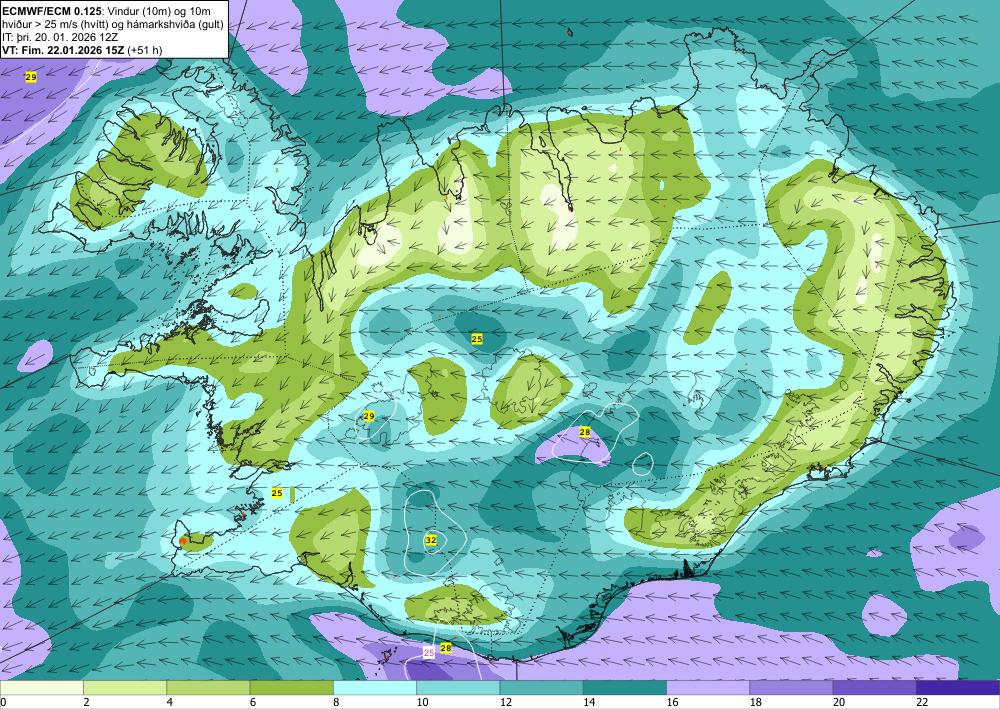Click the yellow 29 label over the purple sea

click(31, 77)
